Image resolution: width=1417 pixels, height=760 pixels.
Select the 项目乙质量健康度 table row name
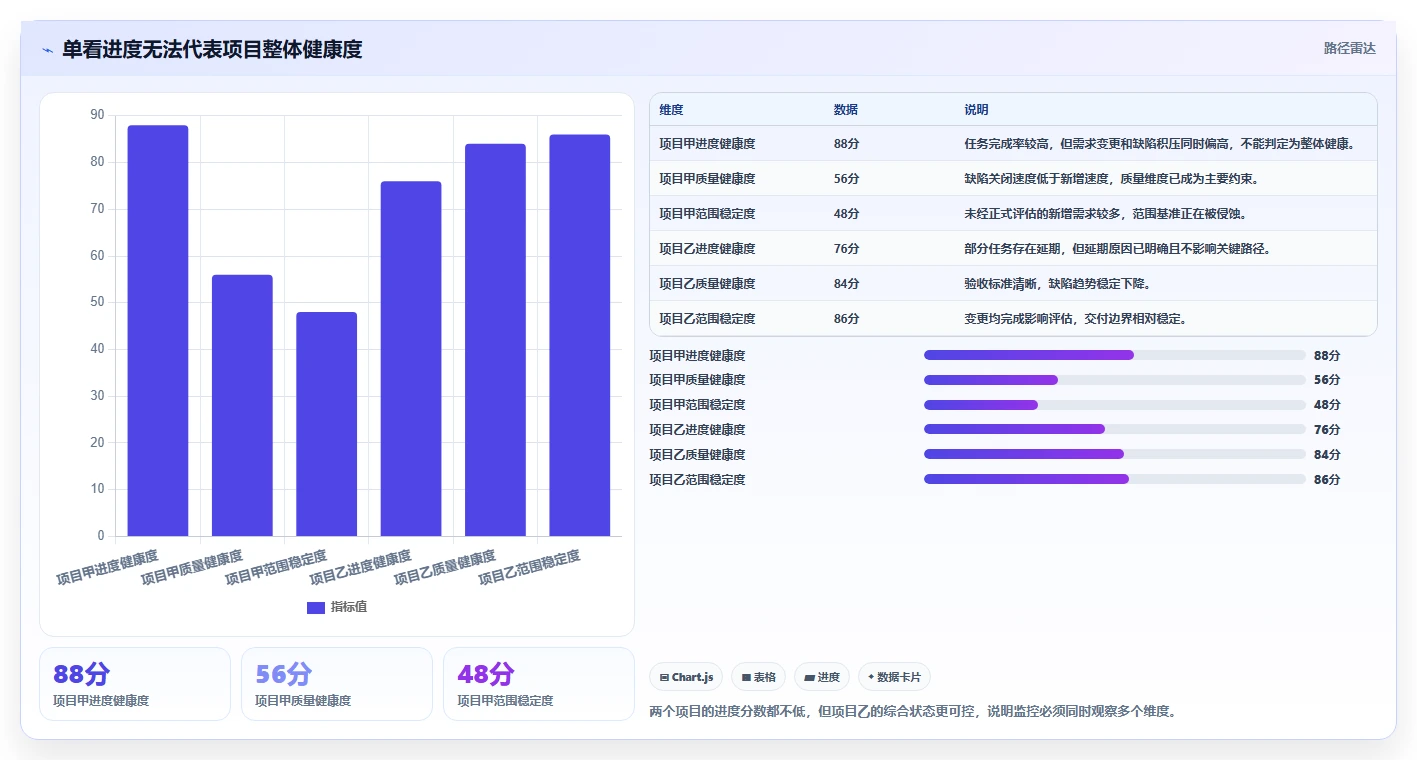pos(707,284)
